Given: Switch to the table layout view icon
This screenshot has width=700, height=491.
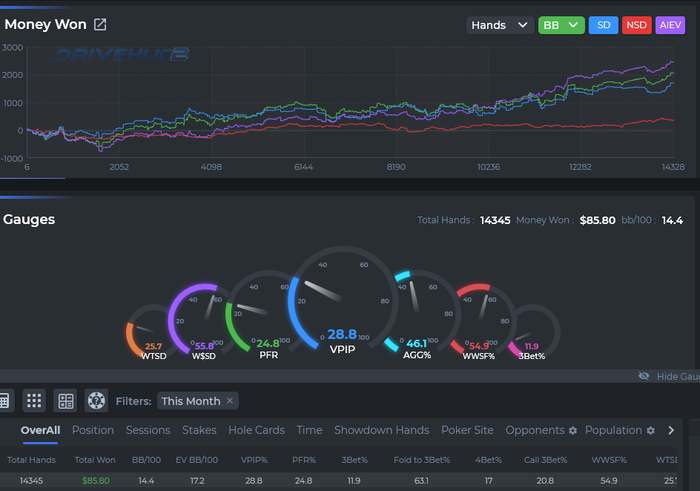Looking at the screenshot, I should [x=66, y=400].
